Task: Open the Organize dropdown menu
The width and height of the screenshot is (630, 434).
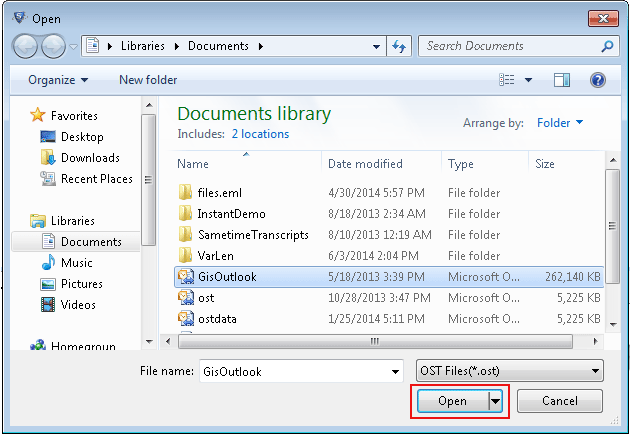Action: point(58,80)
